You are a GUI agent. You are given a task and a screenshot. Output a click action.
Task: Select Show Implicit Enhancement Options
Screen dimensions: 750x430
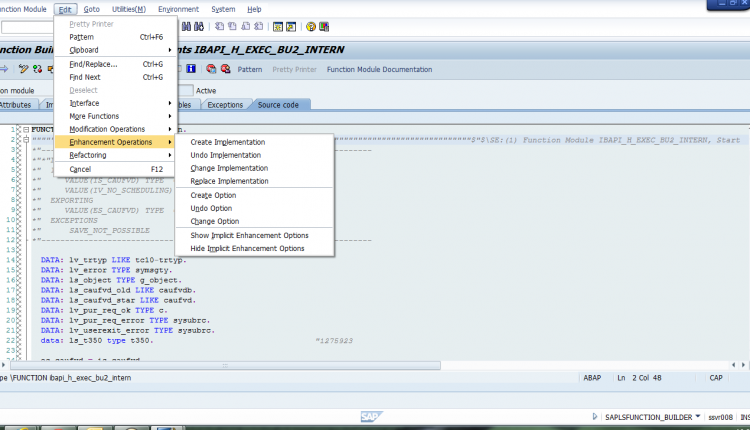[254, 235]
